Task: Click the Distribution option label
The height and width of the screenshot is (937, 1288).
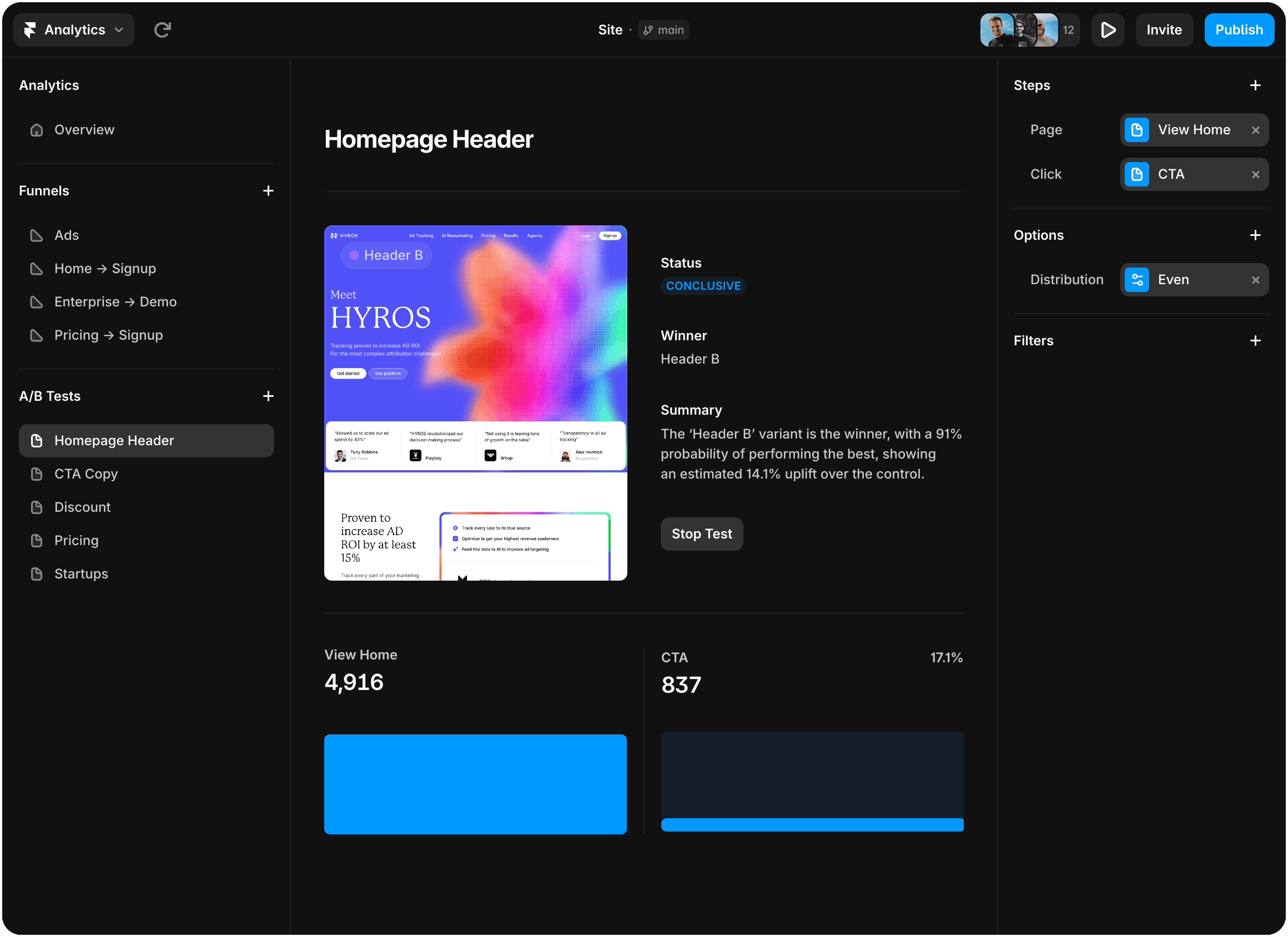Action: click(x=1066, y=280)
